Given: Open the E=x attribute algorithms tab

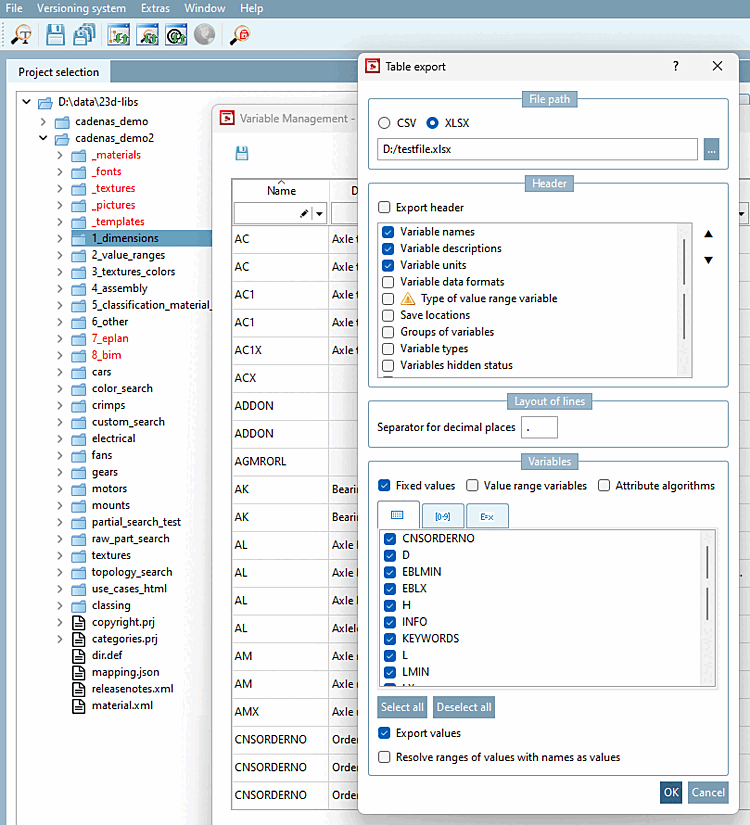Looking at the screenshot, I should (x=487, y=516).
